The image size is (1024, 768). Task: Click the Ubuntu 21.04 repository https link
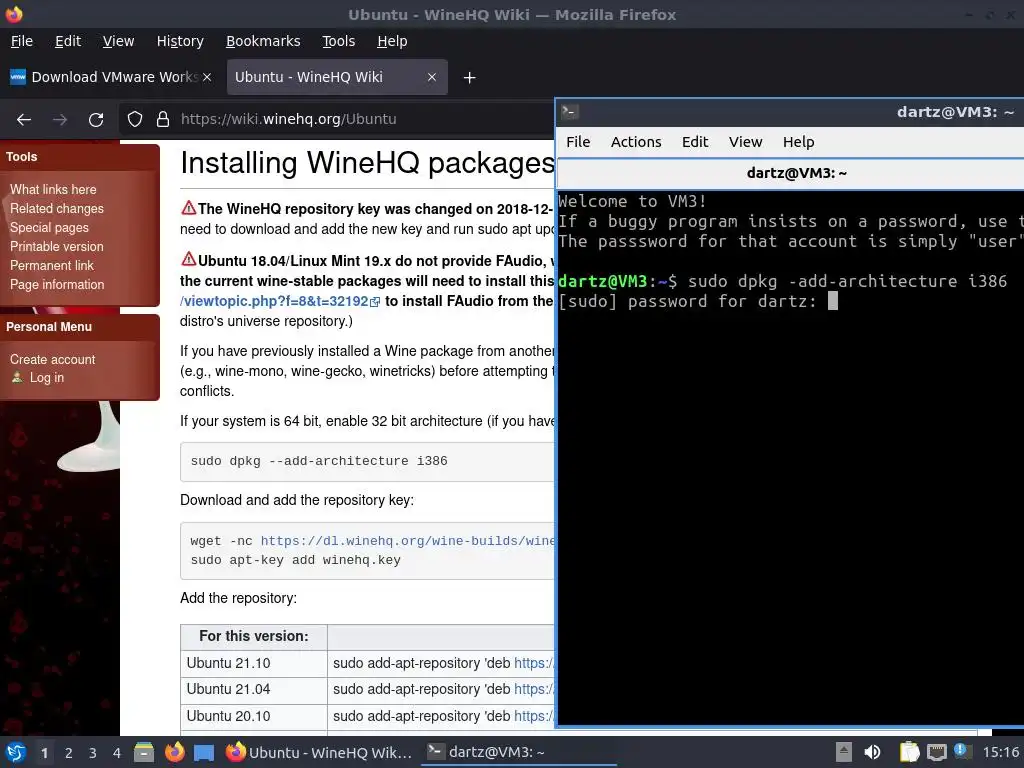(534, 689)
